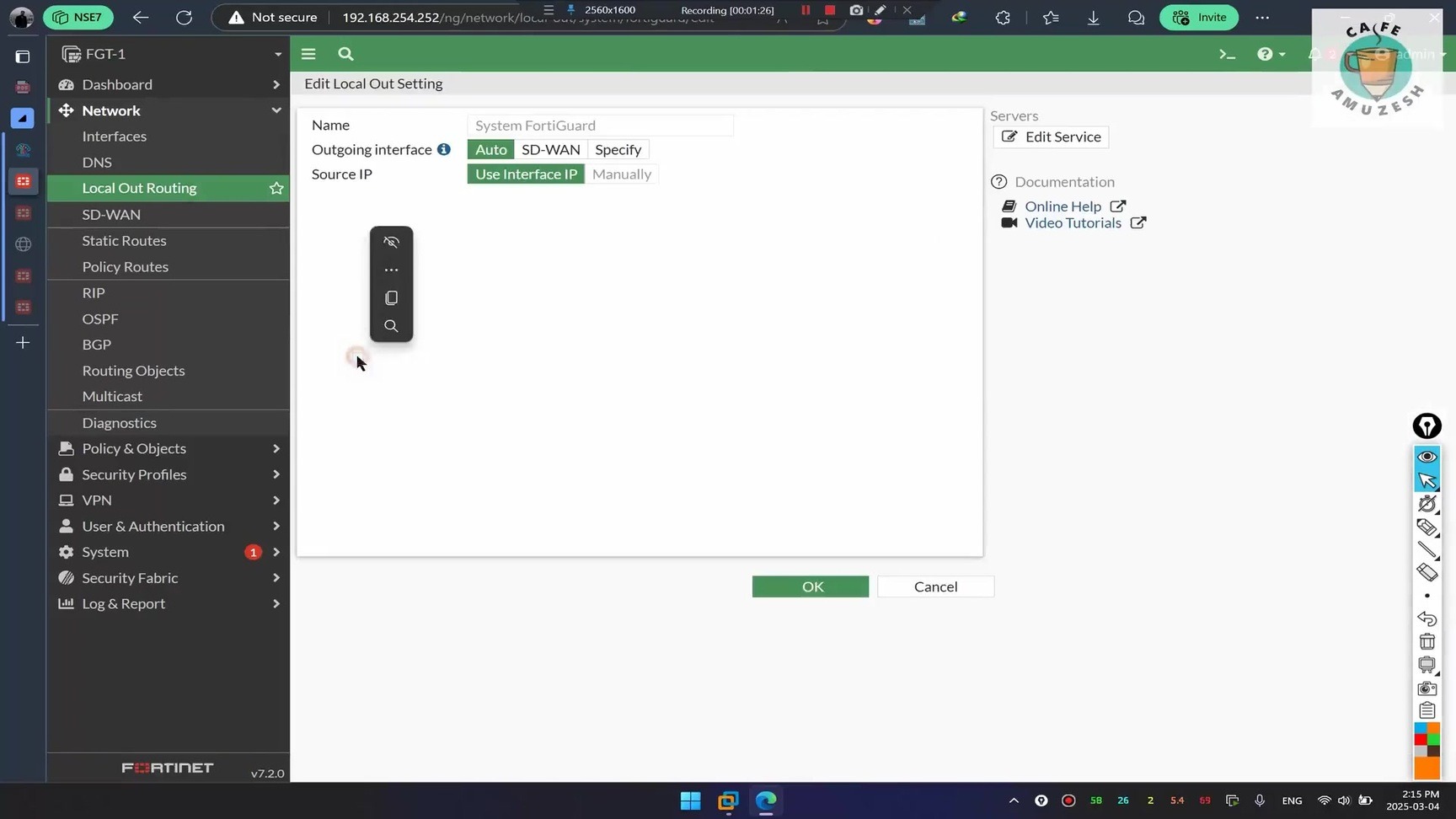This screenshot has height=819, width=1456.
Task: Expand the Dashboard menu
Action: point(169,84)
